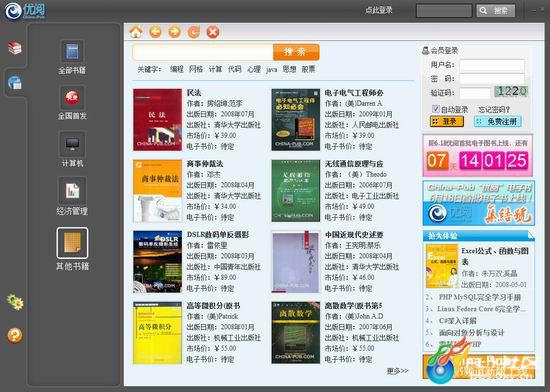The height and width of the screenshot is (392, 550).
Task: Click the magnifier search button in title bar
Action: [x=496, y=11]
